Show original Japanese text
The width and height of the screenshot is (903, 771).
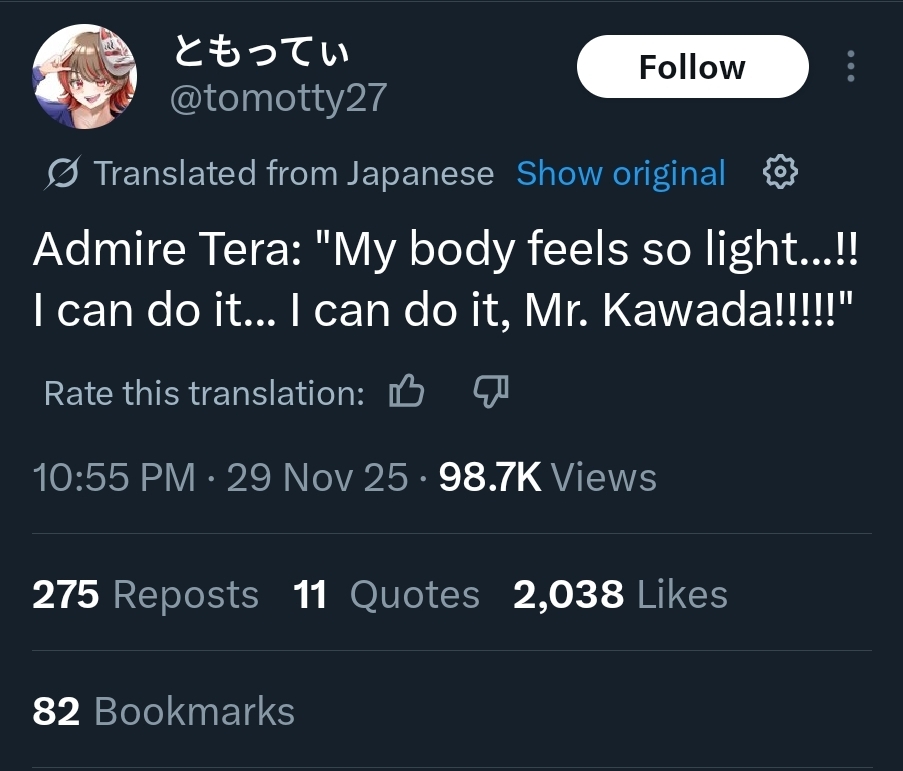coord(621,173)
